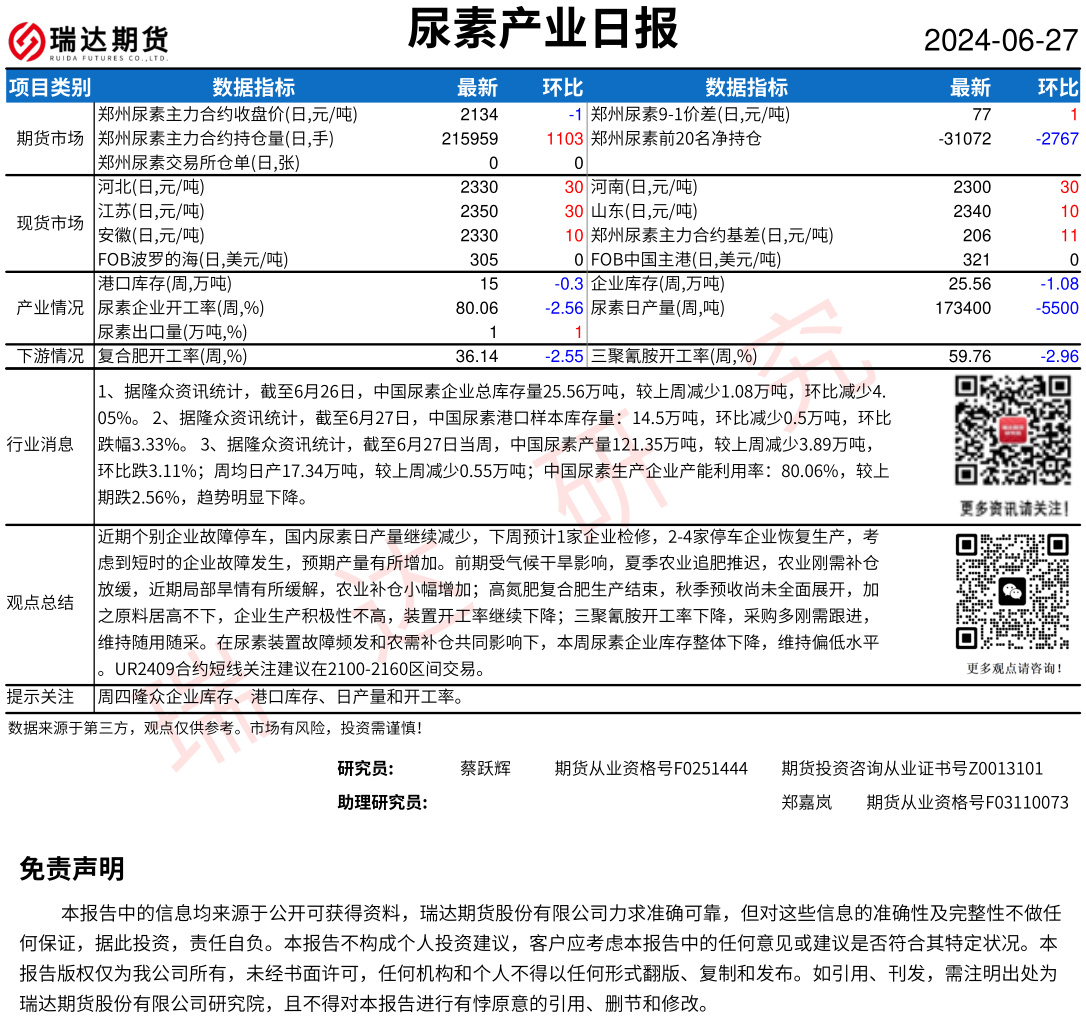This screenshot has width=1086, height=1017.
Task: Click researcher name 蔡跃辉
Action: point(485,768)
